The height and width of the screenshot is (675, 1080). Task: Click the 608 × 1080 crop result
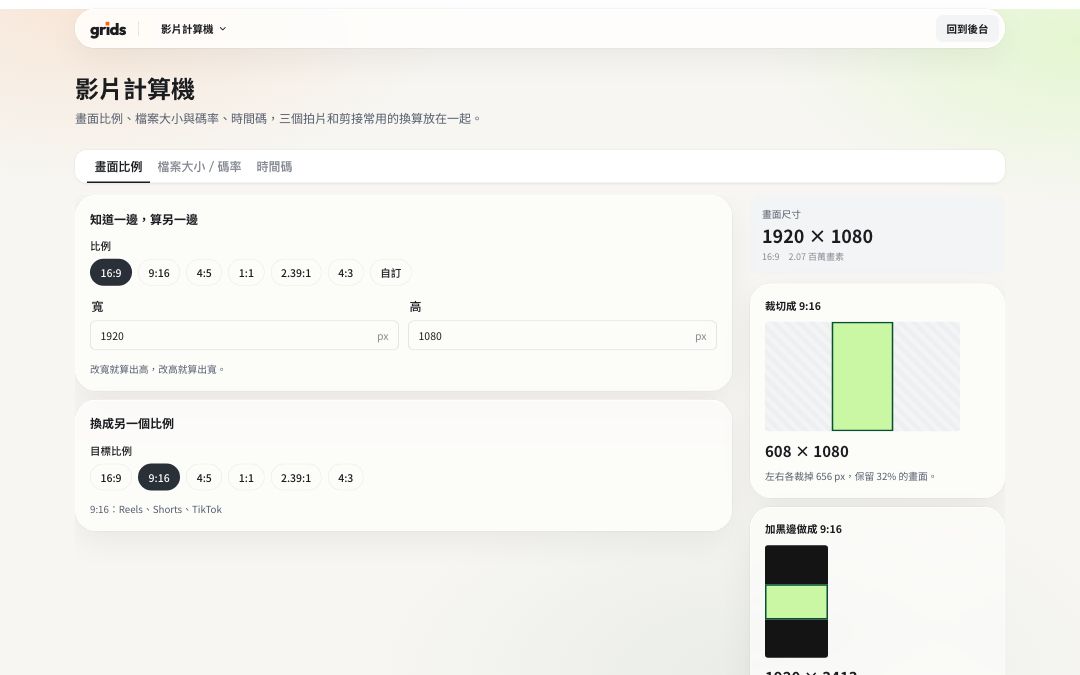click(x=807, y=451)
